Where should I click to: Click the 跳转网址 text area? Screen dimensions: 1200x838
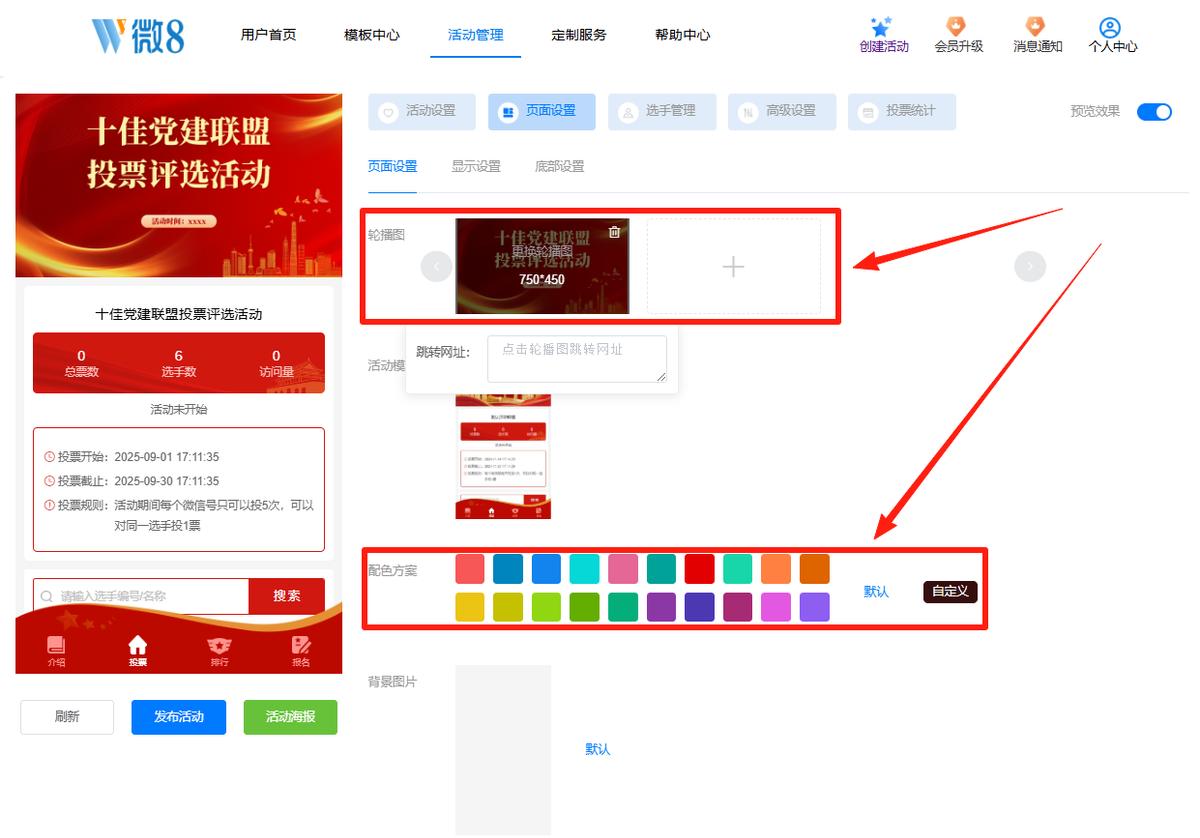click(x=577, y=359)
